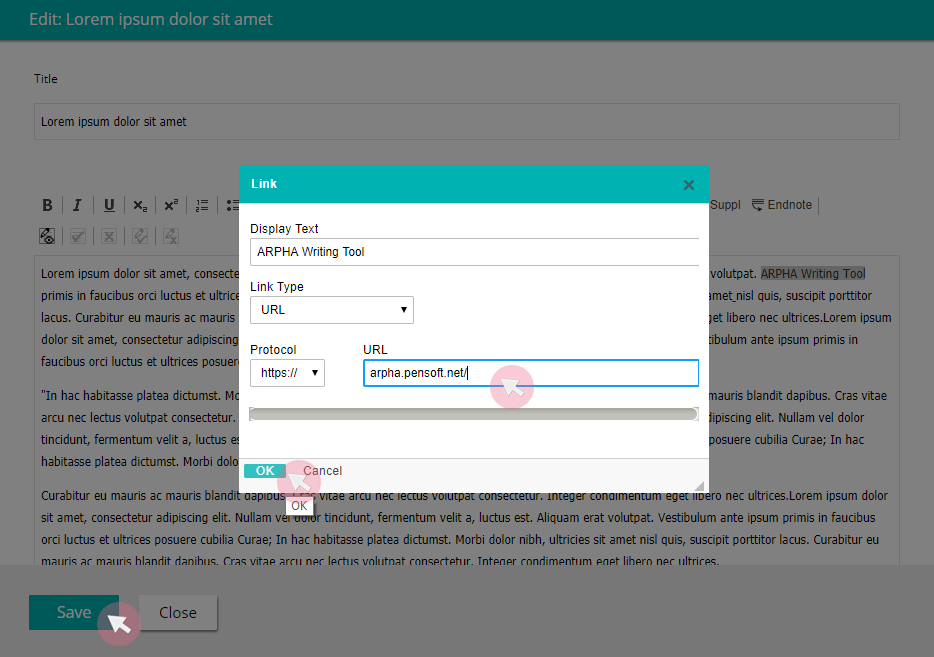Cancel the Link dialog
Screen dimensions: 934x657
coord(322,471)
